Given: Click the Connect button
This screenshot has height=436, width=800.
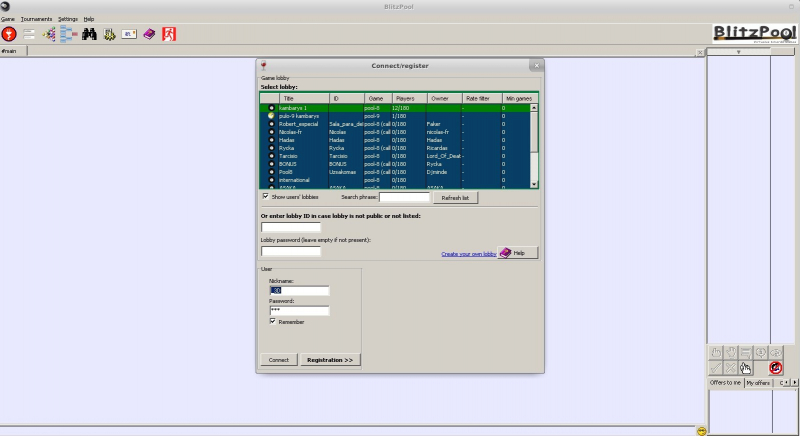Looking at the screenshot, I should pyautogui.click(x=279, y=360).
